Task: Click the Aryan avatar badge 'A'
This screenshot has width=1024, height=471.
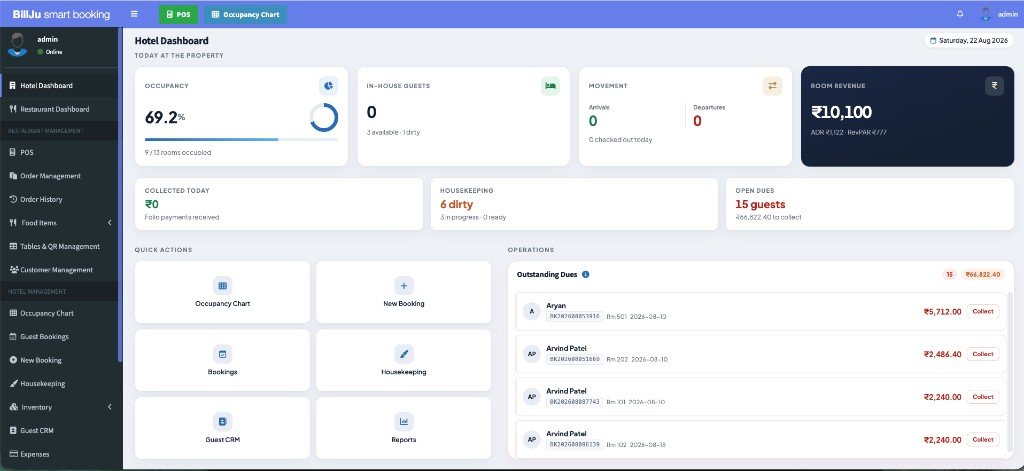Action: (x=532, y=312)
